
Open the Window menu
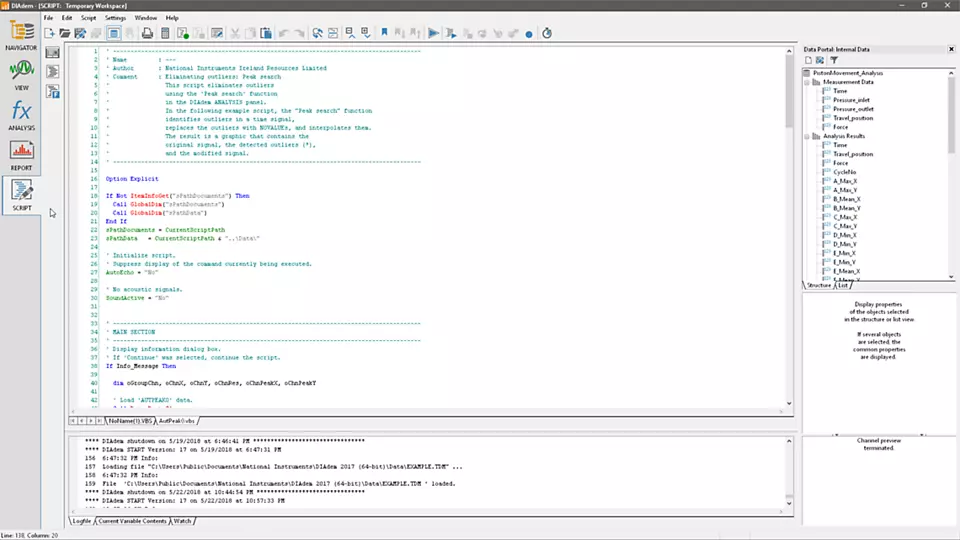click(x=145, y=18)
